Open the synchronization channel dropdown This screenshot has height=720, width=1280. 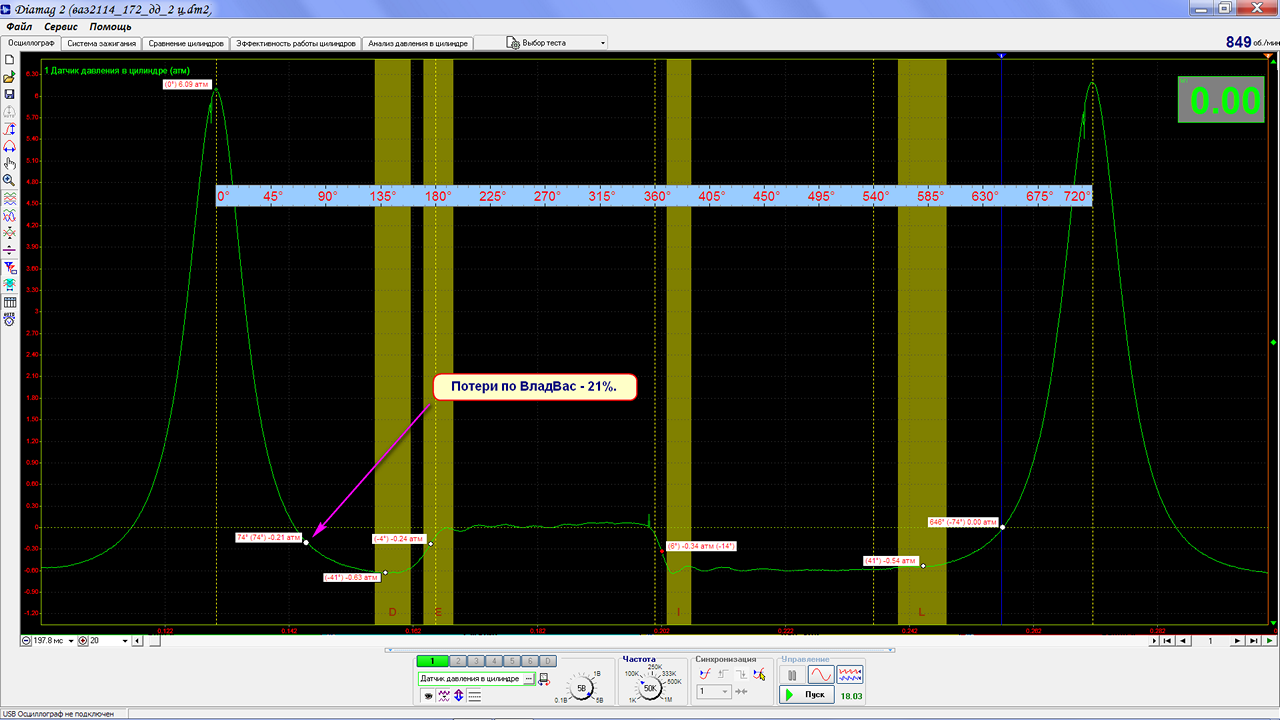click(714, 691)
